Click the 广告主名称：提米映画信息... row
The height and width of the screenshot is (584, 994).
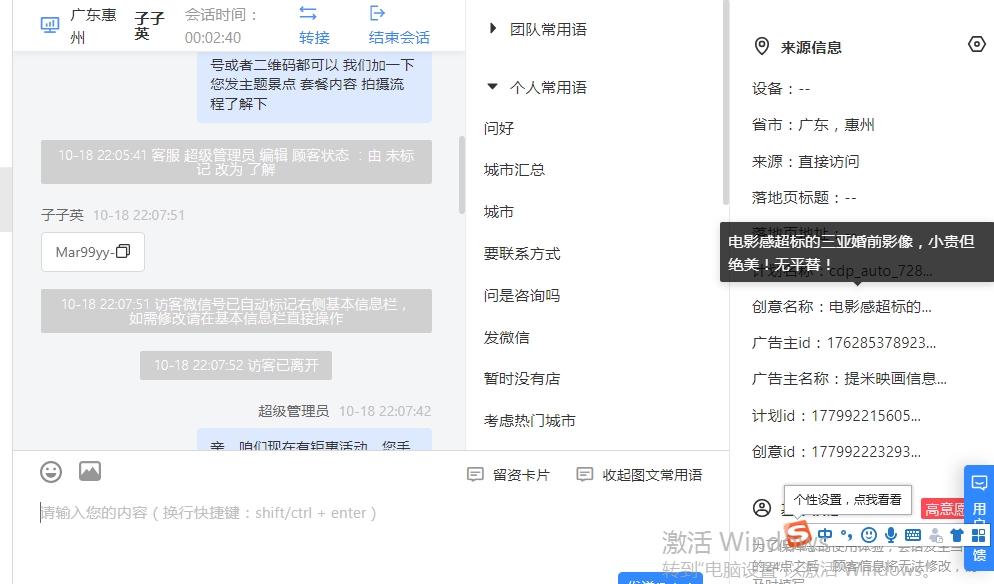point(849,379)
